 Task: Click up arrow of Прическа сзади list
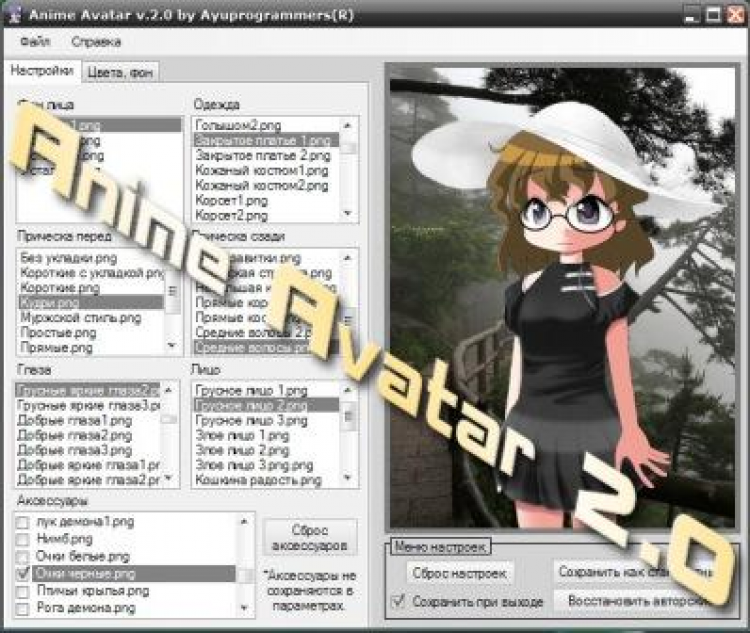[x=348, y=258]
